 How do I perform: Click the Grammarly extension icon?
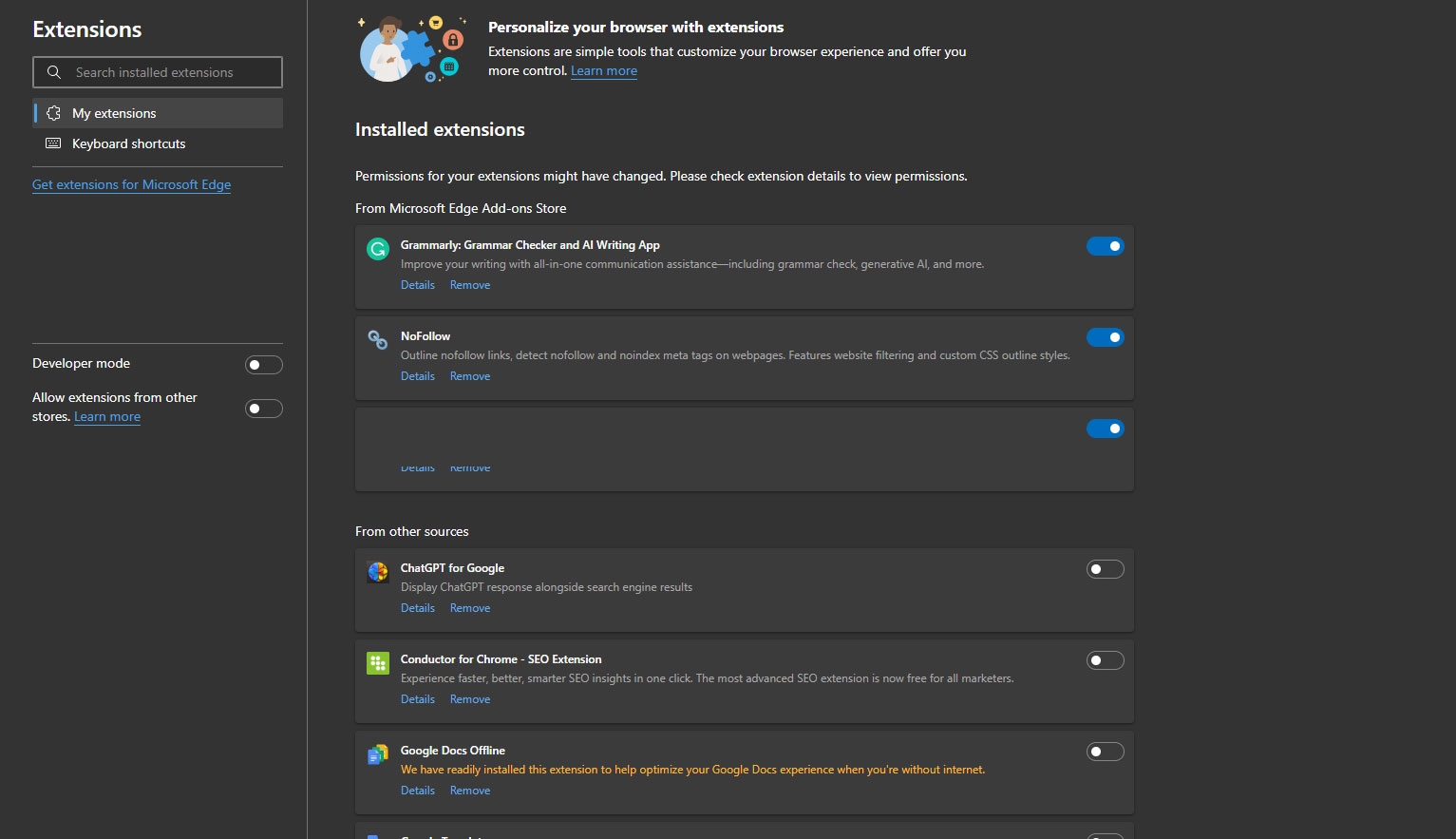[x=377, y=249]
